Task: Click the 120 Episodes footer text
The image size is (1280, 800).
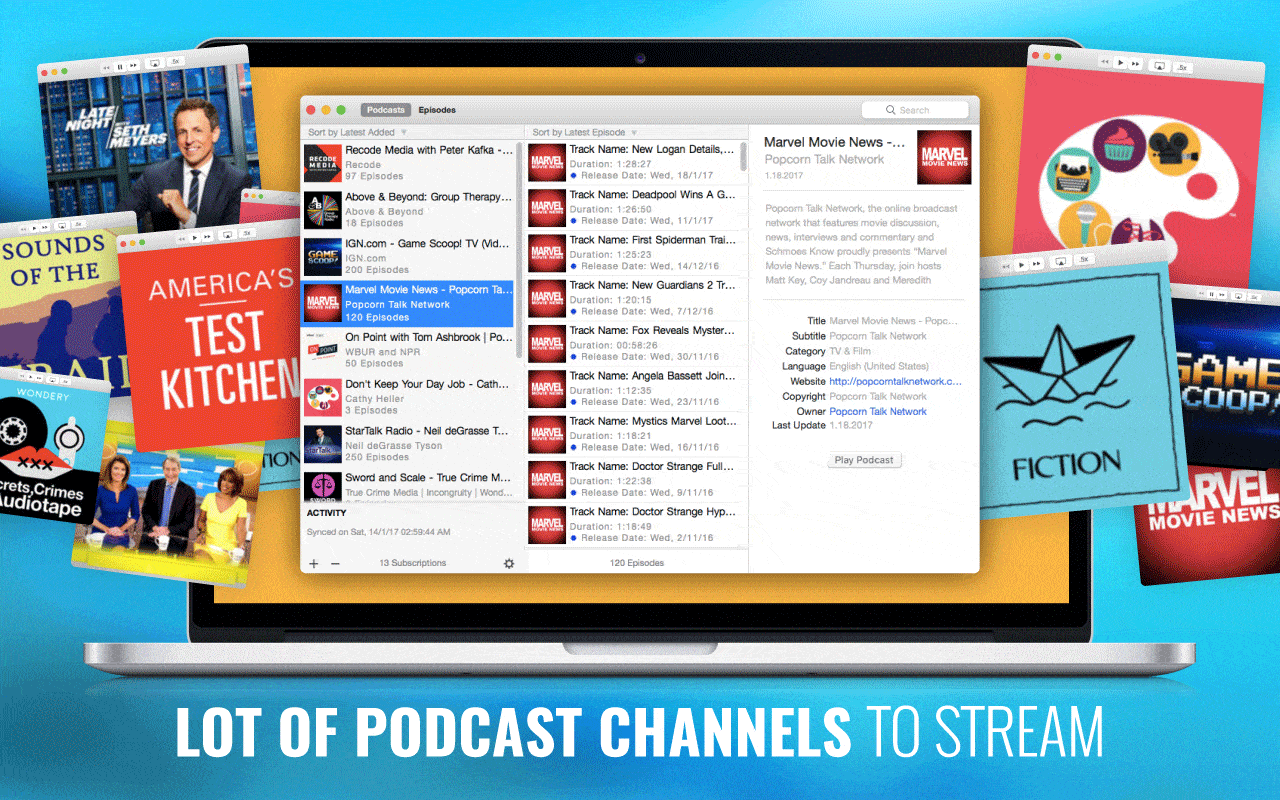Action: [x=637, y=564]
